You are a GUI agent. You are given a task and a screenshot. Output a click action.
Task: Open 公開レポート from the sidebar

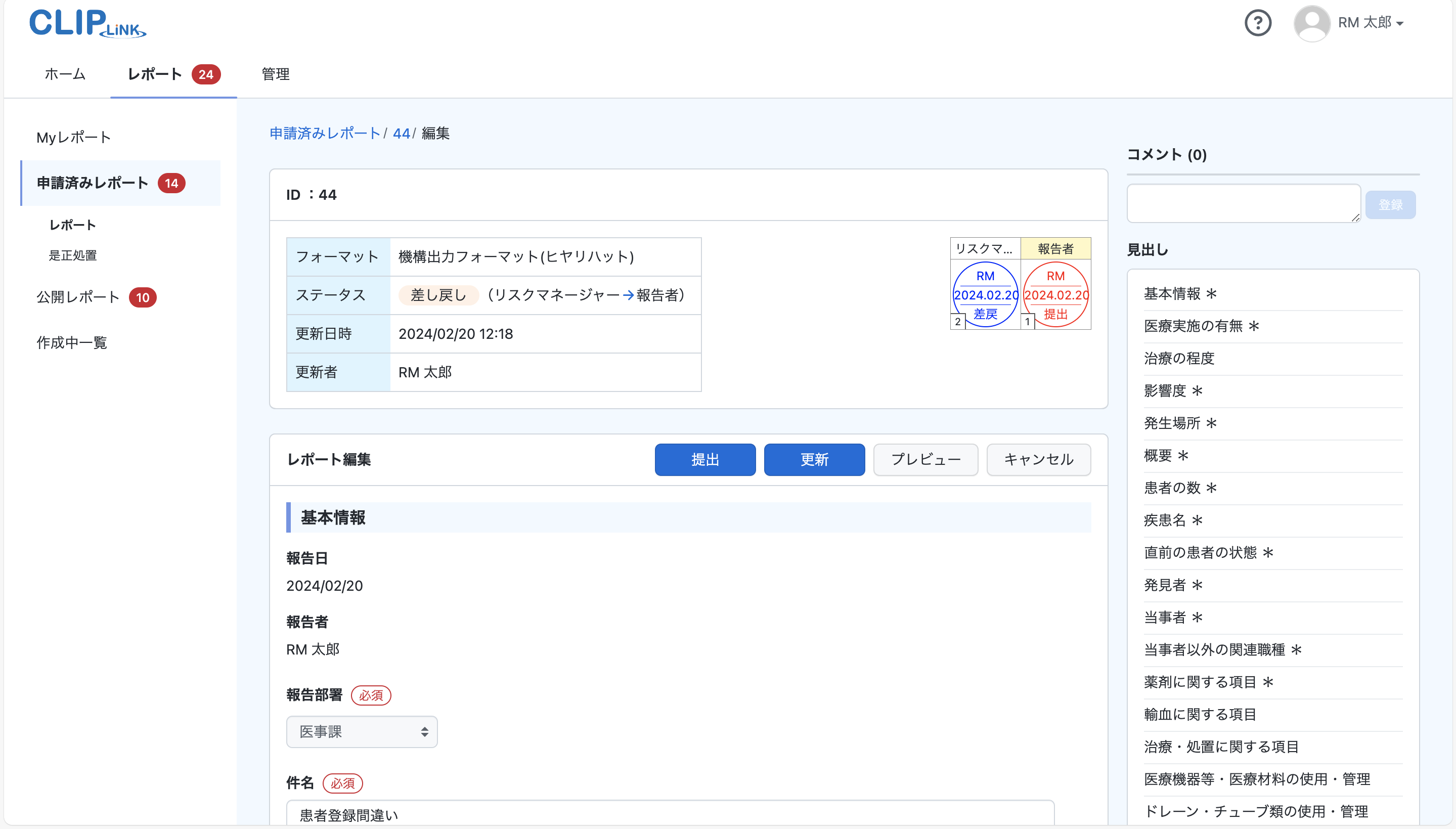(x=77, y=296)
